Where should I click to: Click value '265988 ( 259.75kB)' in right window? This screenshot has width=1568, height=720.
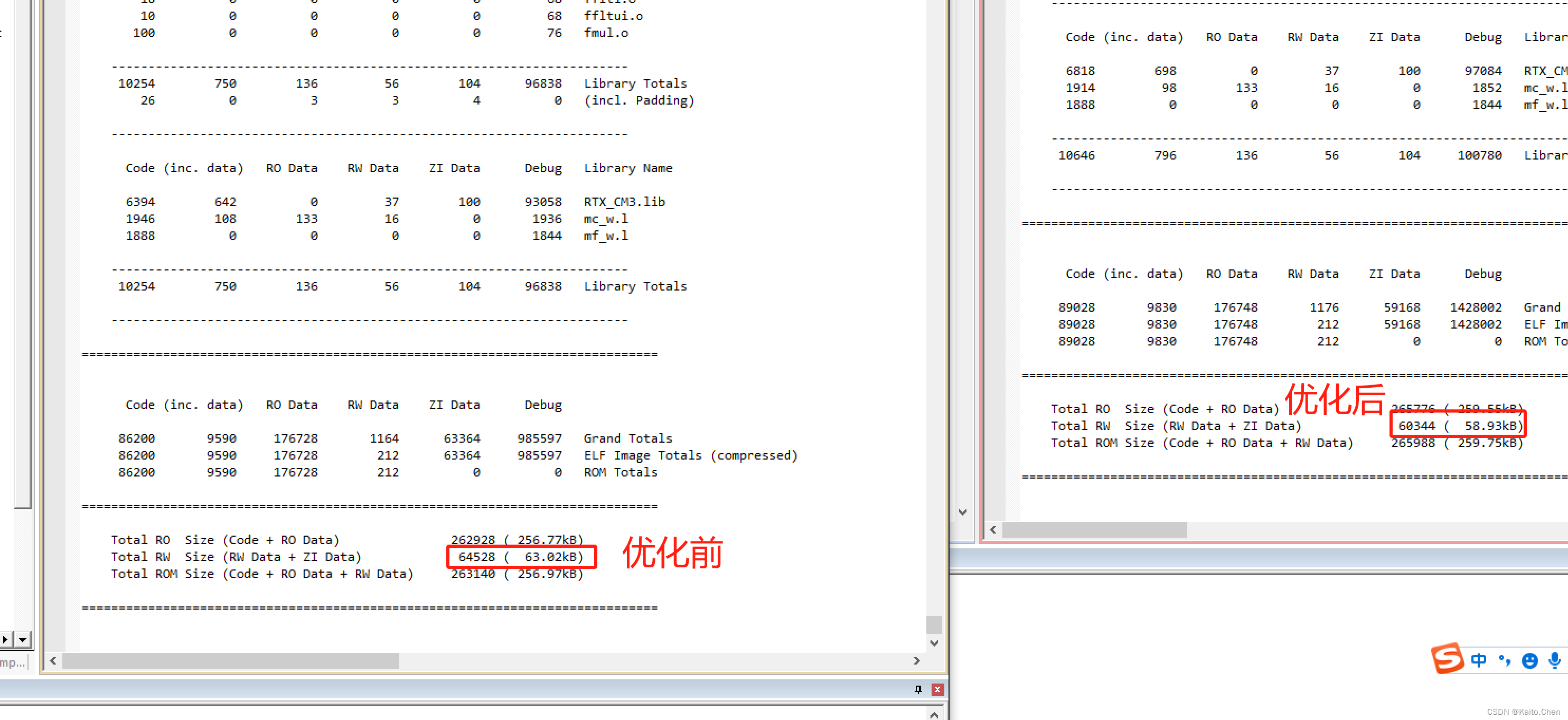[1457, 443]
